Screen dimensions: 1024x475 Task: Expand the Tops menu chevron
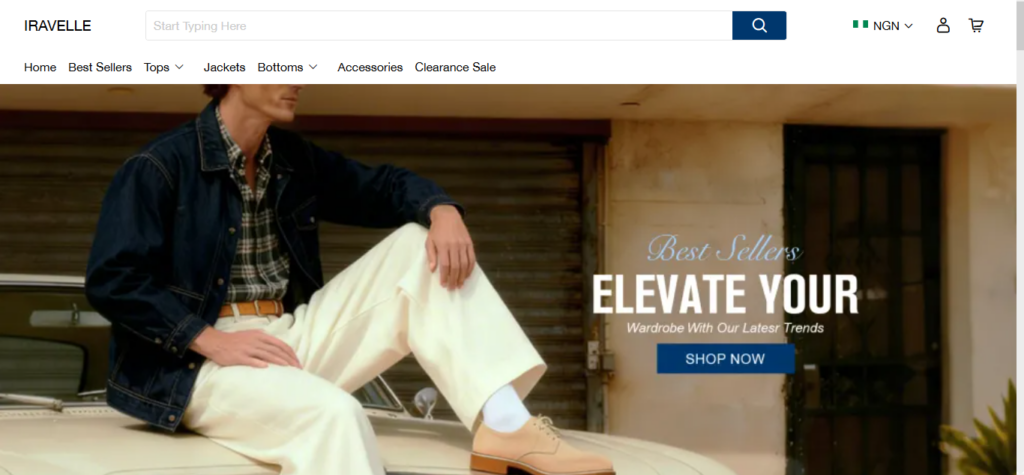pyautogui.click(x=179, y=67)
